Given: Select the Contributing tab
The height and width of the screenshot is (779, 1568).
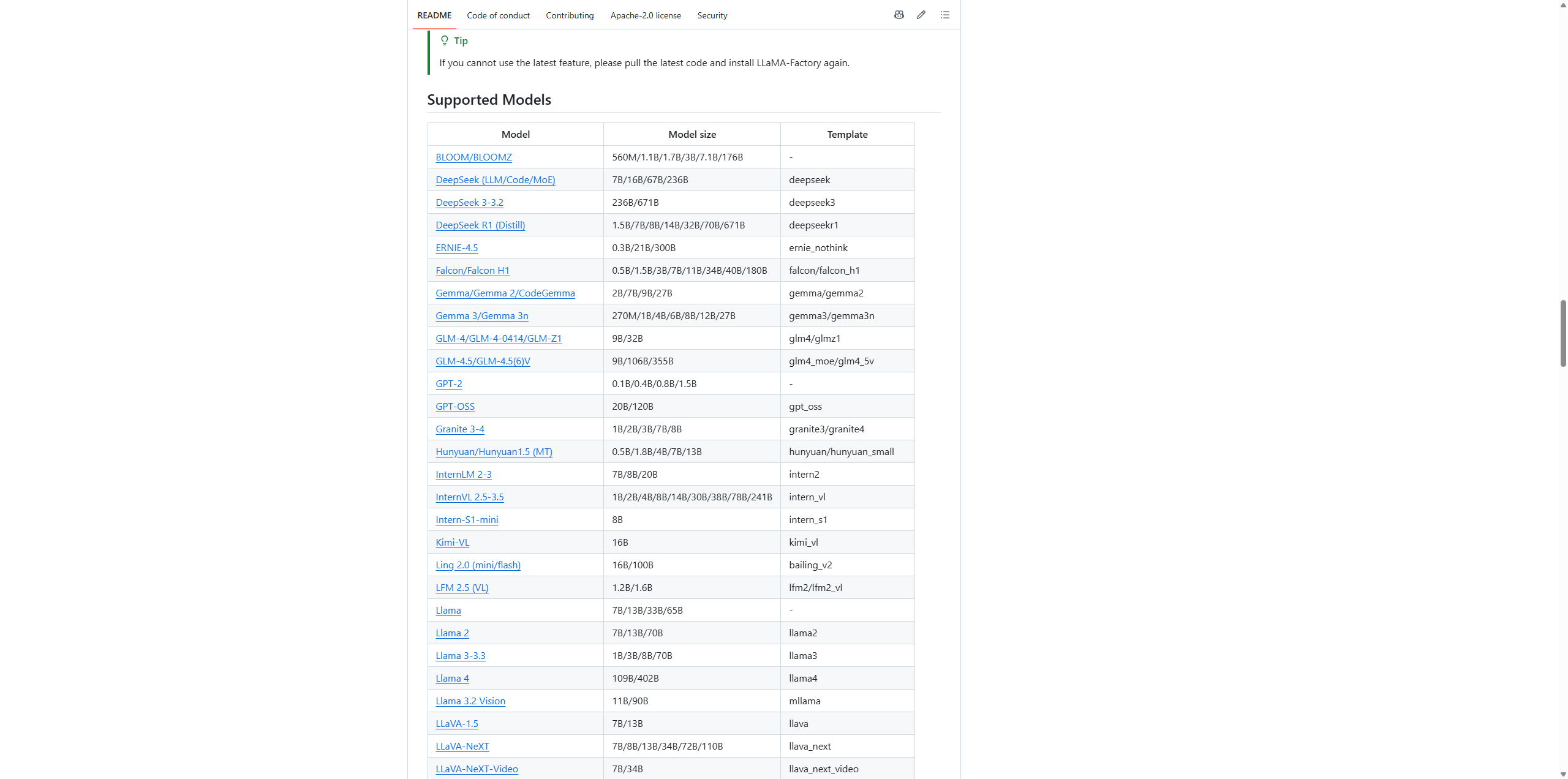Looking at the screenshot, I should pyautogui.click(x=570, y=15).
